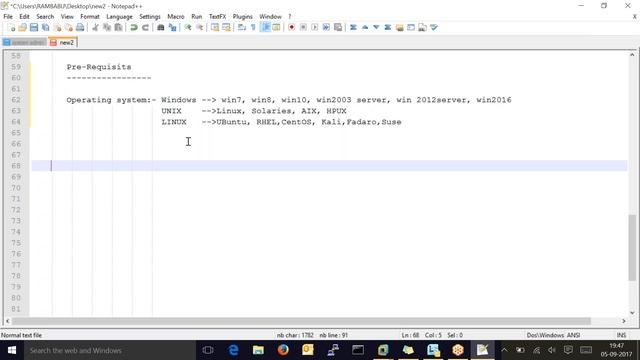Click the Redo arrow icon
The image size is (640, 360).
[145, 27]
